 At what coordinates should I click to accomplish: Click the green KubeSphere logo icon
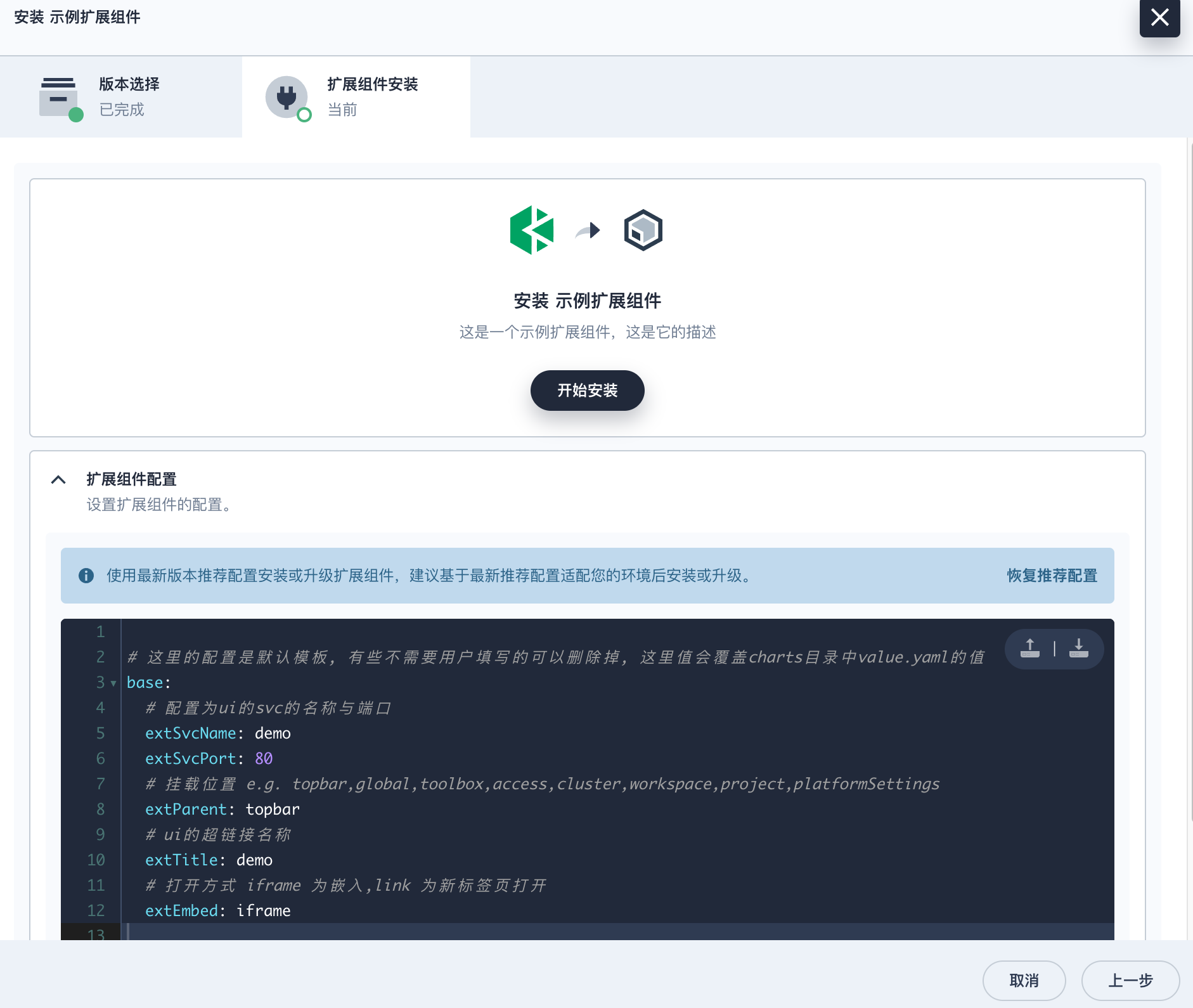coord(532,230)
